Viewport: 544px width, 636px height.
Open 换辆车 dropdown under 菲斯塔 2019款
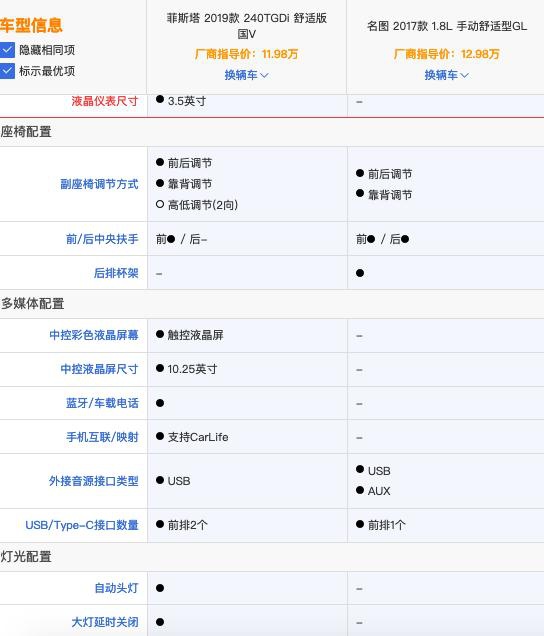(246, 75)
